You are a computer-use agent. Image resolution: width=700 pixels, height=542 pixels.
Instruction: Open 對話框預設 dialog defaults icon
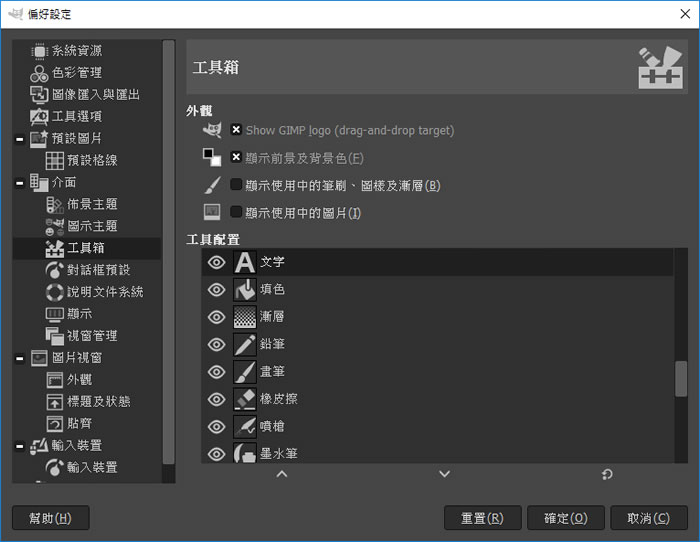[55, 270]
